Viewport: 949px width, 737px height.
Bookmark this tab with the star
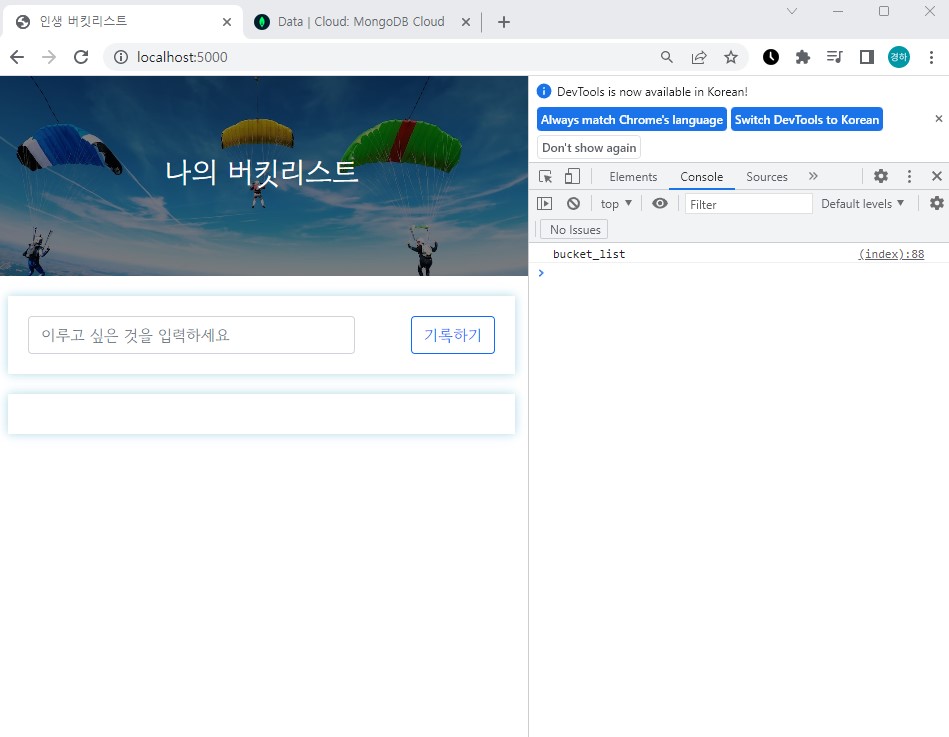click(x=731, y=57)
